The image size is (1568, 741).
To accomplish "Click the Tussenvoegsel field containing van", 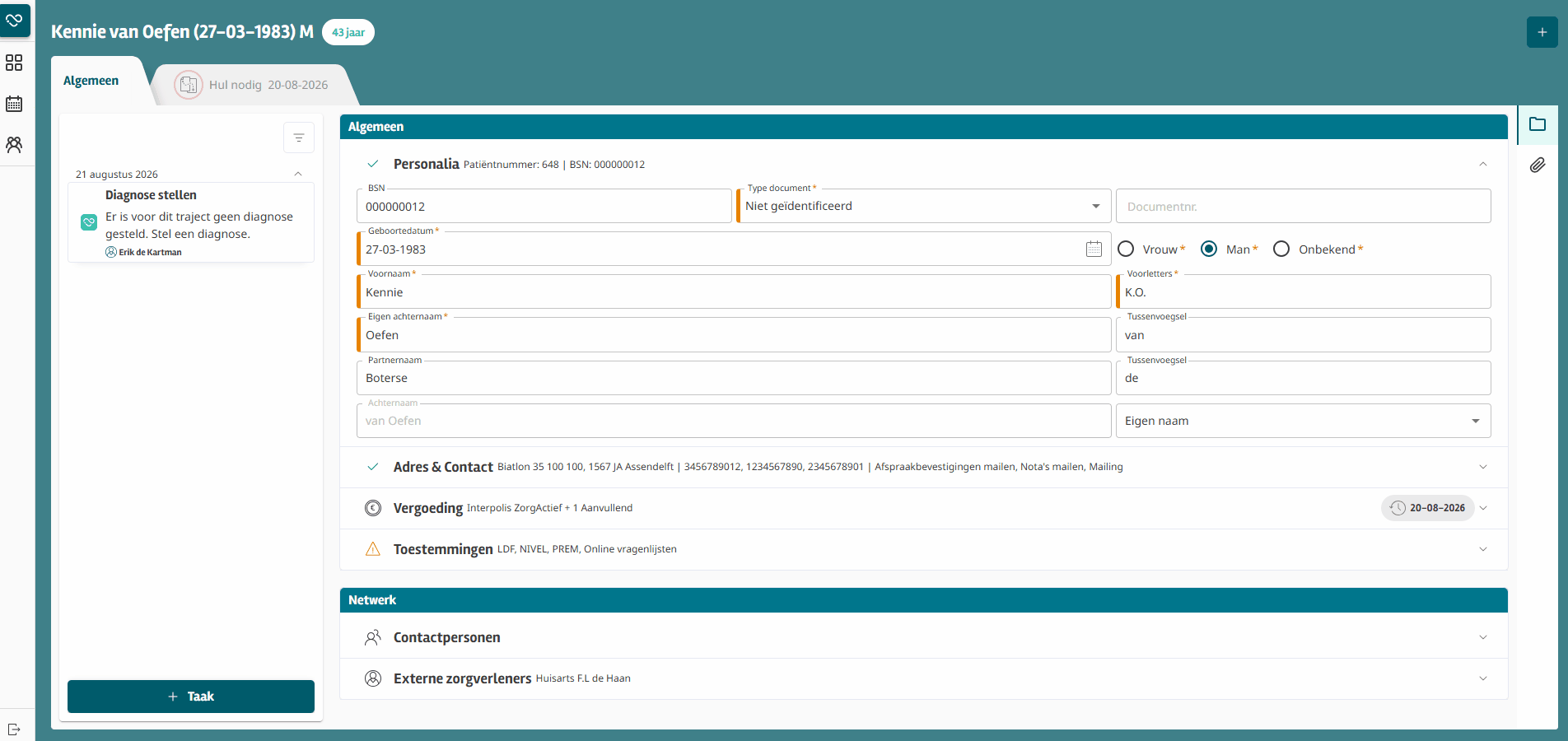I will tap(1303, 334).
